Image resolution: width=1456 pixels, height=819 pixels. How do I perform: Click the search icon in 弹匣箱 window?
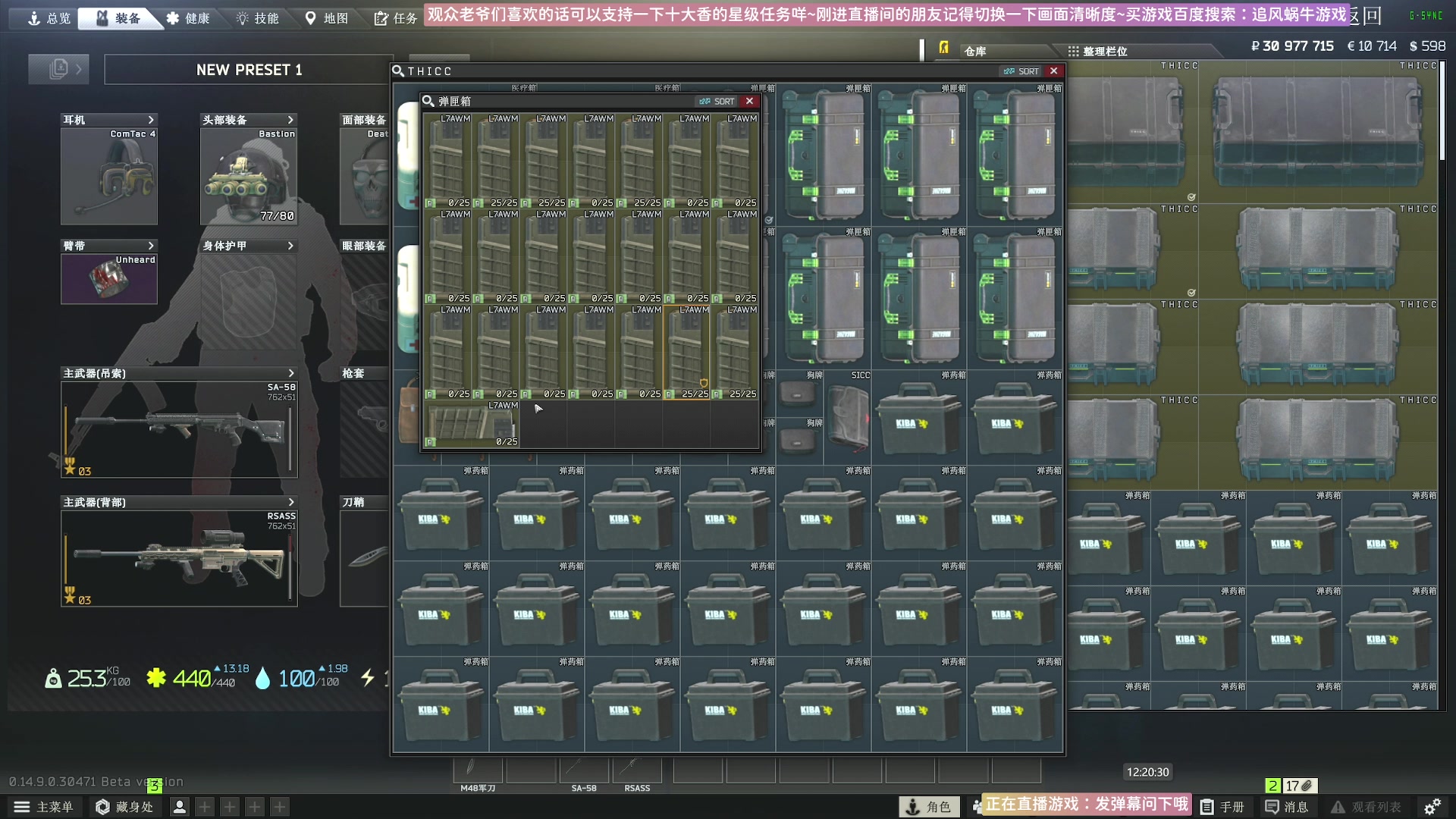pos(428,101)
